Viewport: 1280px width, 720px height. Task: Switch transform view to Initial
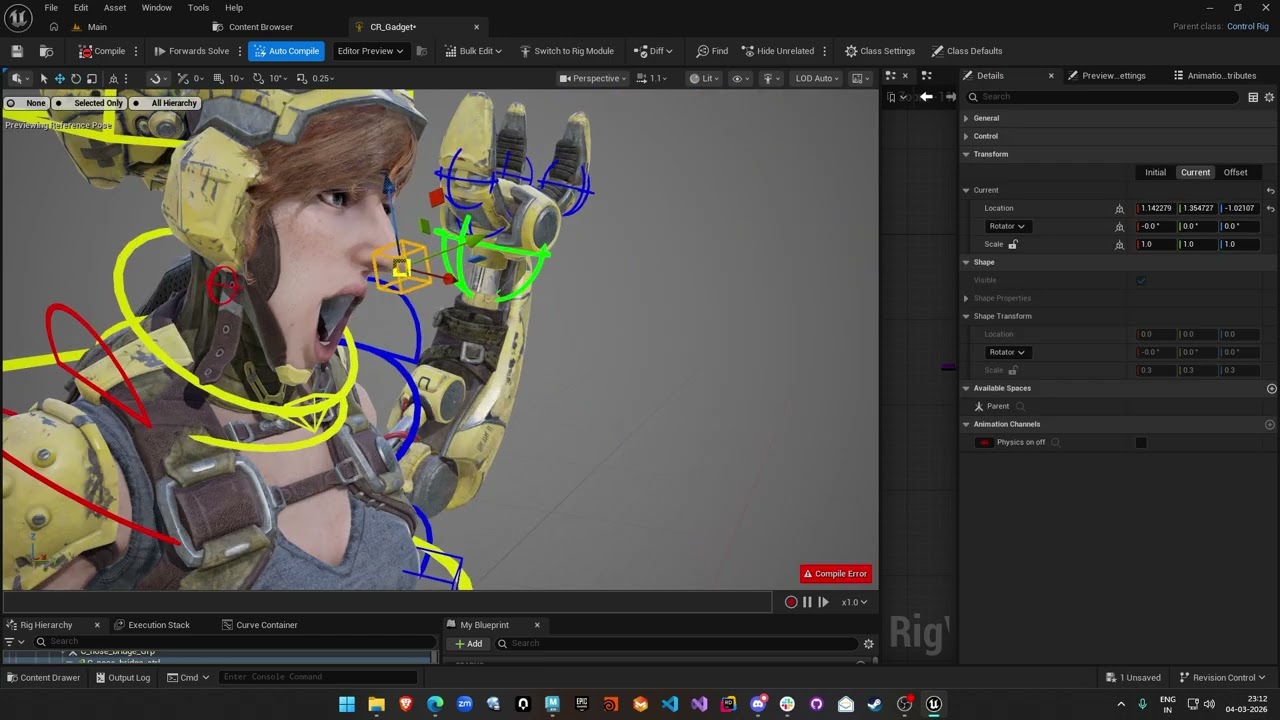1155,172
